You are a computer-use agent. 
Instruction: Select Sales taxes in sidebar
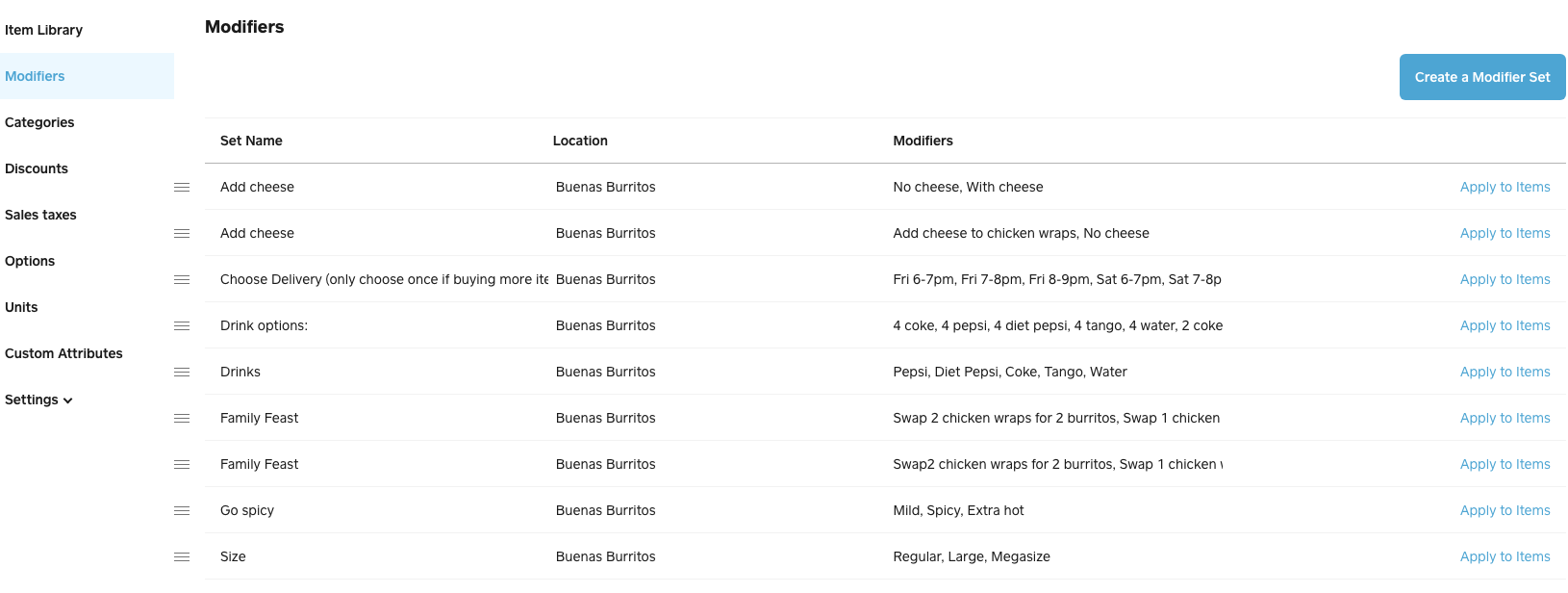(40, 215)
